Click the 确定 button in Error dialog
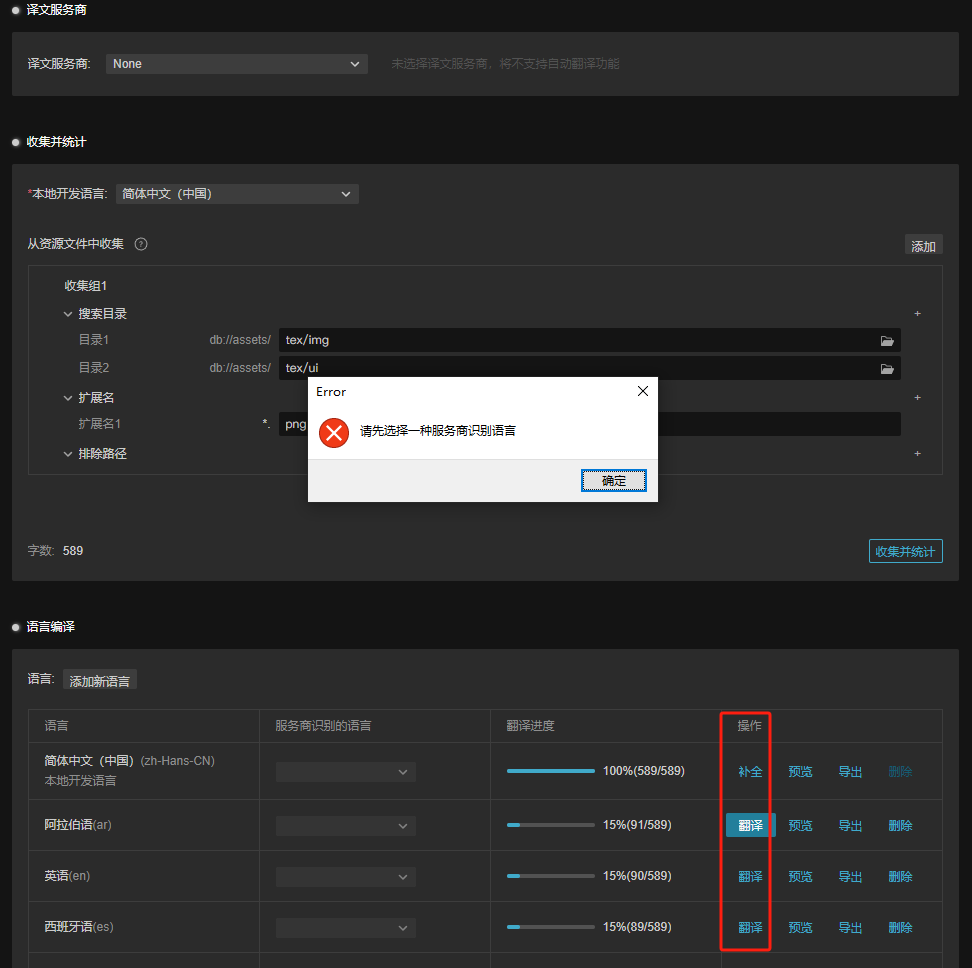The height and width of the screenshot is (968, 972). (613, 480)
